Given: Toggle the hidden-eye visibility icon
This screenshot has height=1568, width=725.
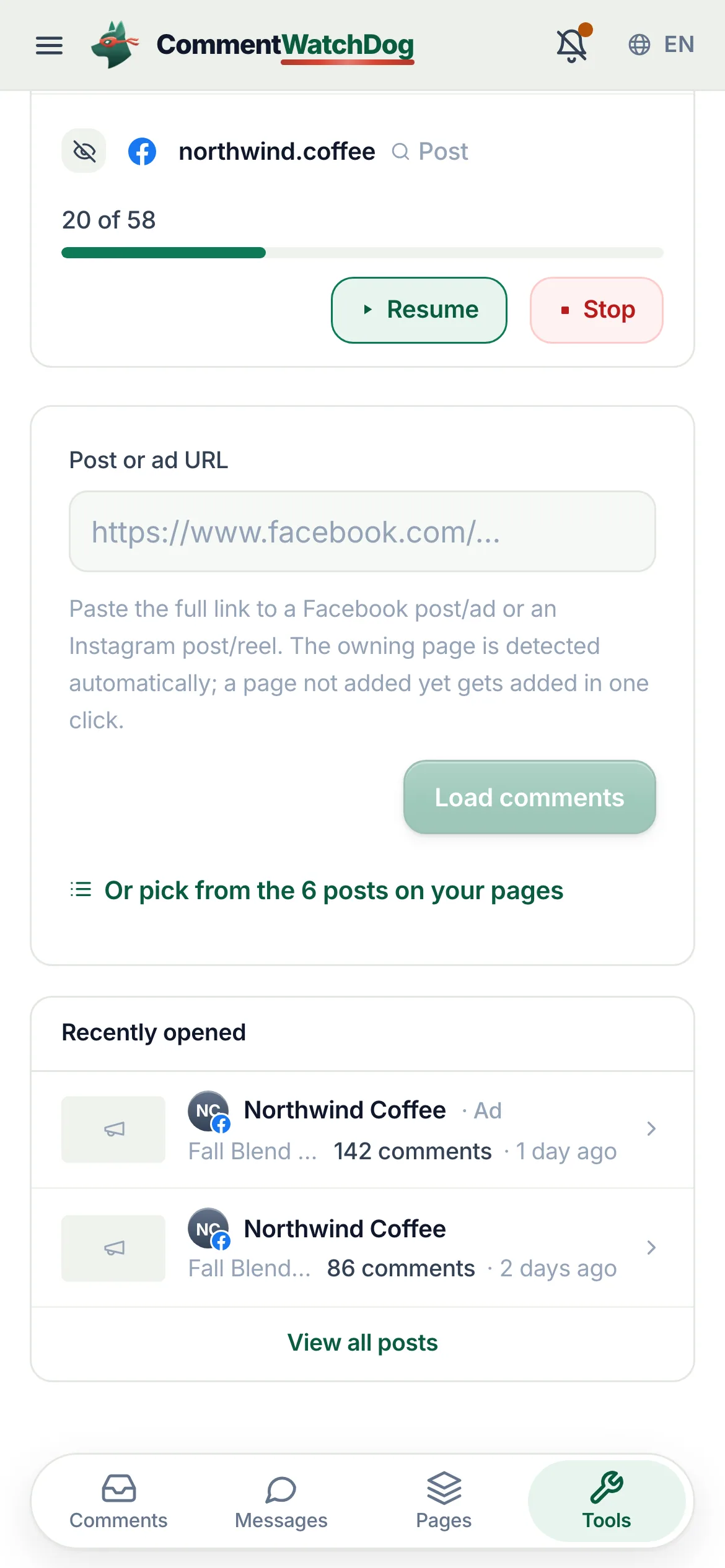Looking at the screenshot, I should pos(84,151).
